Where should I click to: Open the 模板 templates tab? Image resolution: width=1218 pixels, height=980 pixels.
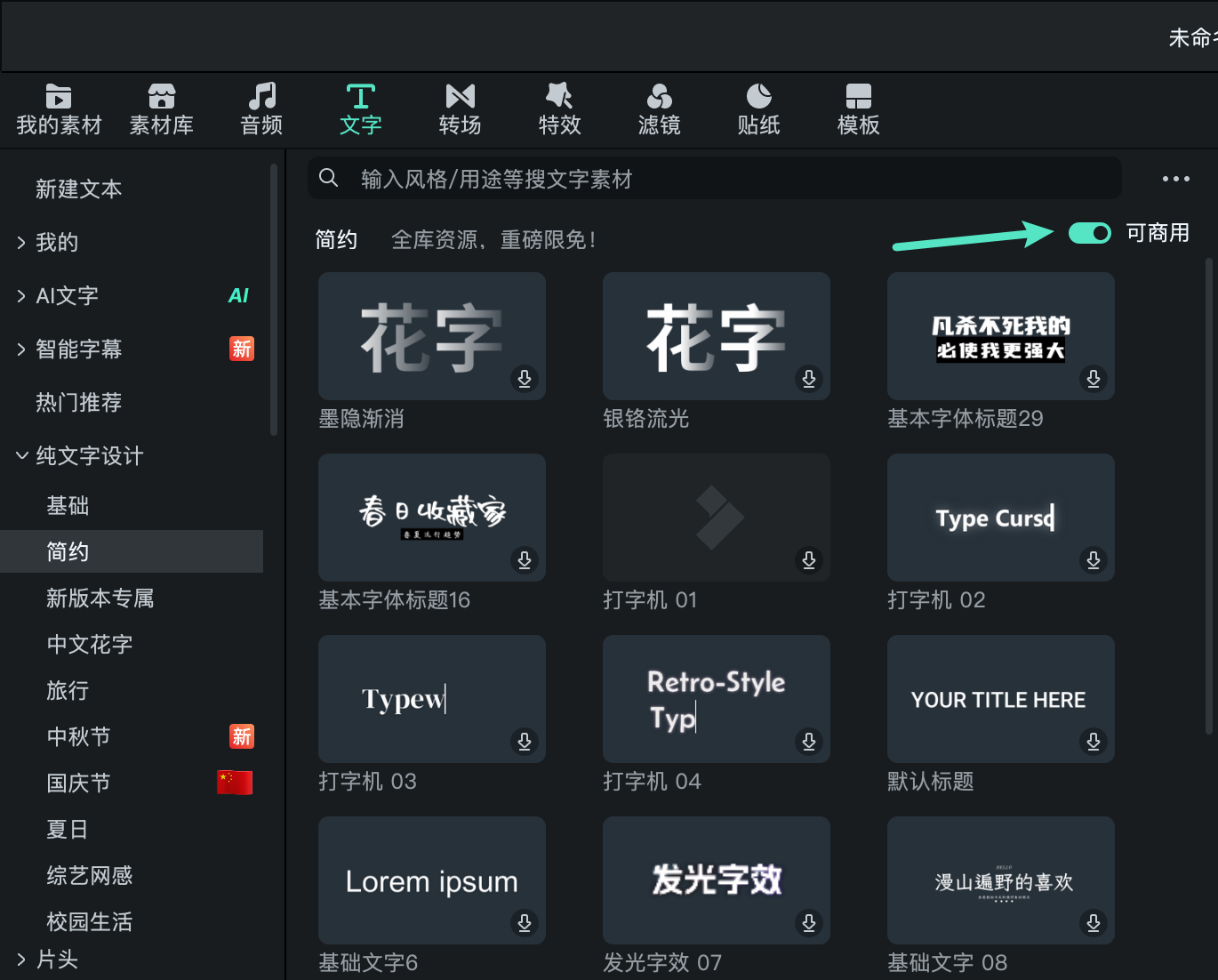click(858, 109)
